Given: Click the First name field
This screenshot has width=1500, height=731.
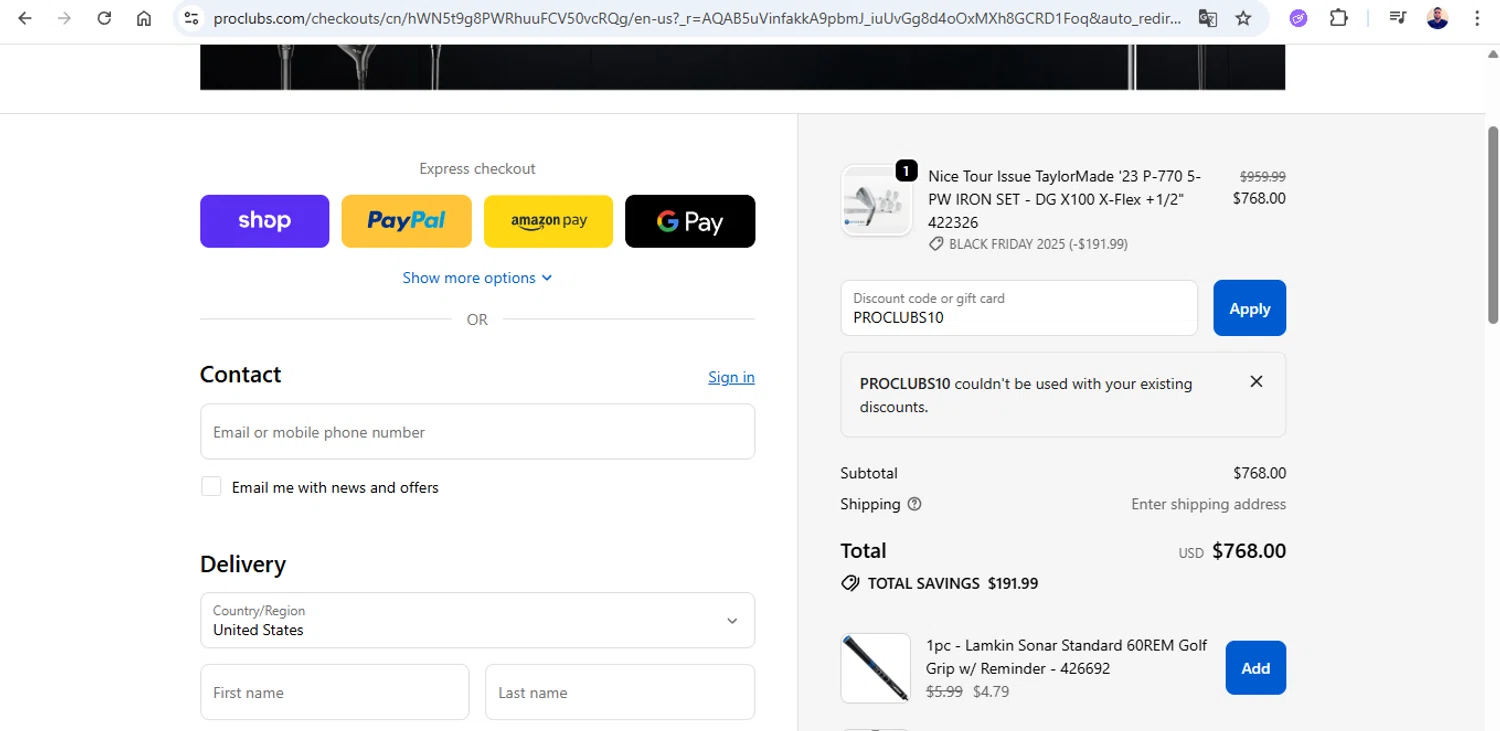Looking at the screenshot, I should click(334, 692).
